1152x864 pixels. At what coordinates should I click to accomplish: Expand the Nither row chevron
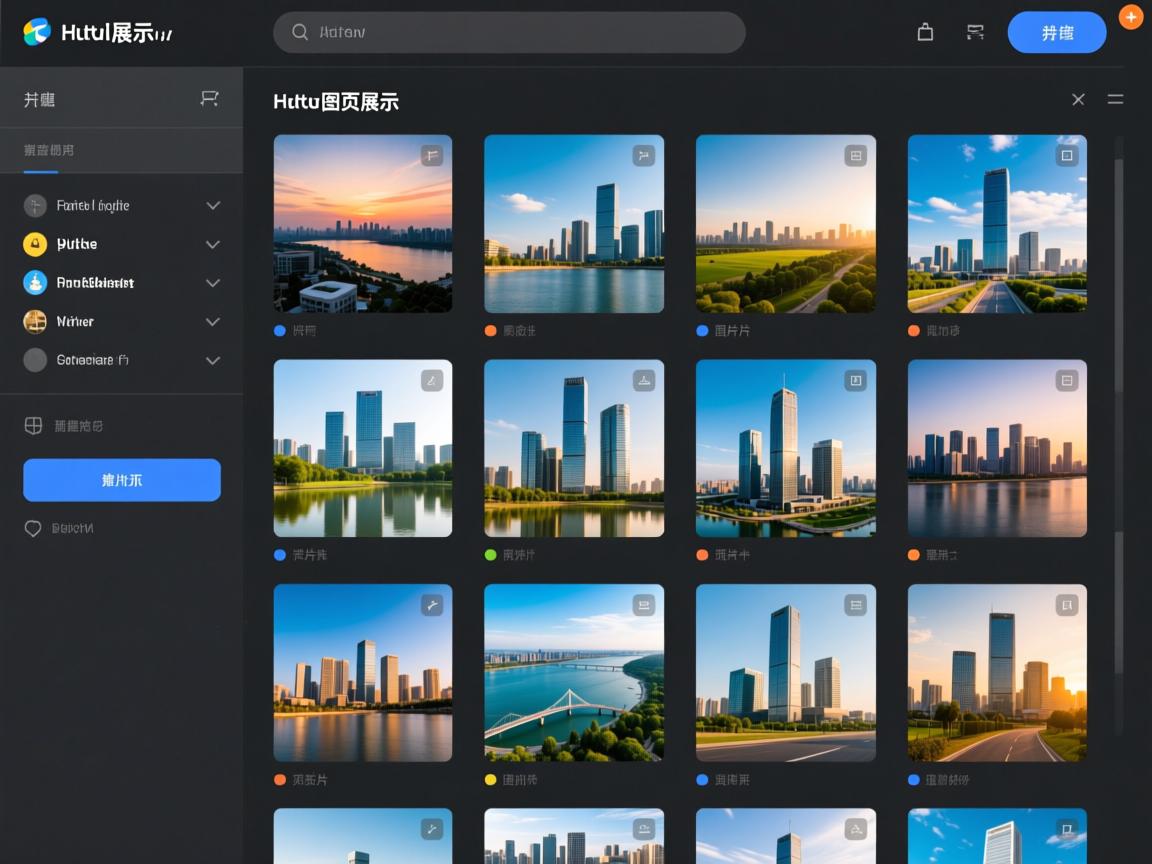pos(212,322)
